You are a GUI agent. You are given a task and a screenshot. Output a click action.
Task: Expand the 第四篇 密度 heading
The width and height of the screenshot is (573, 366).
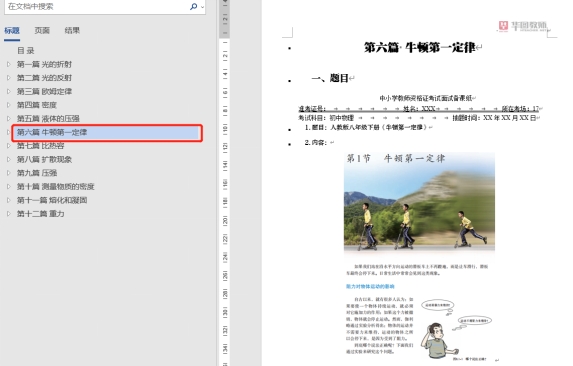[x=9, y=105]
